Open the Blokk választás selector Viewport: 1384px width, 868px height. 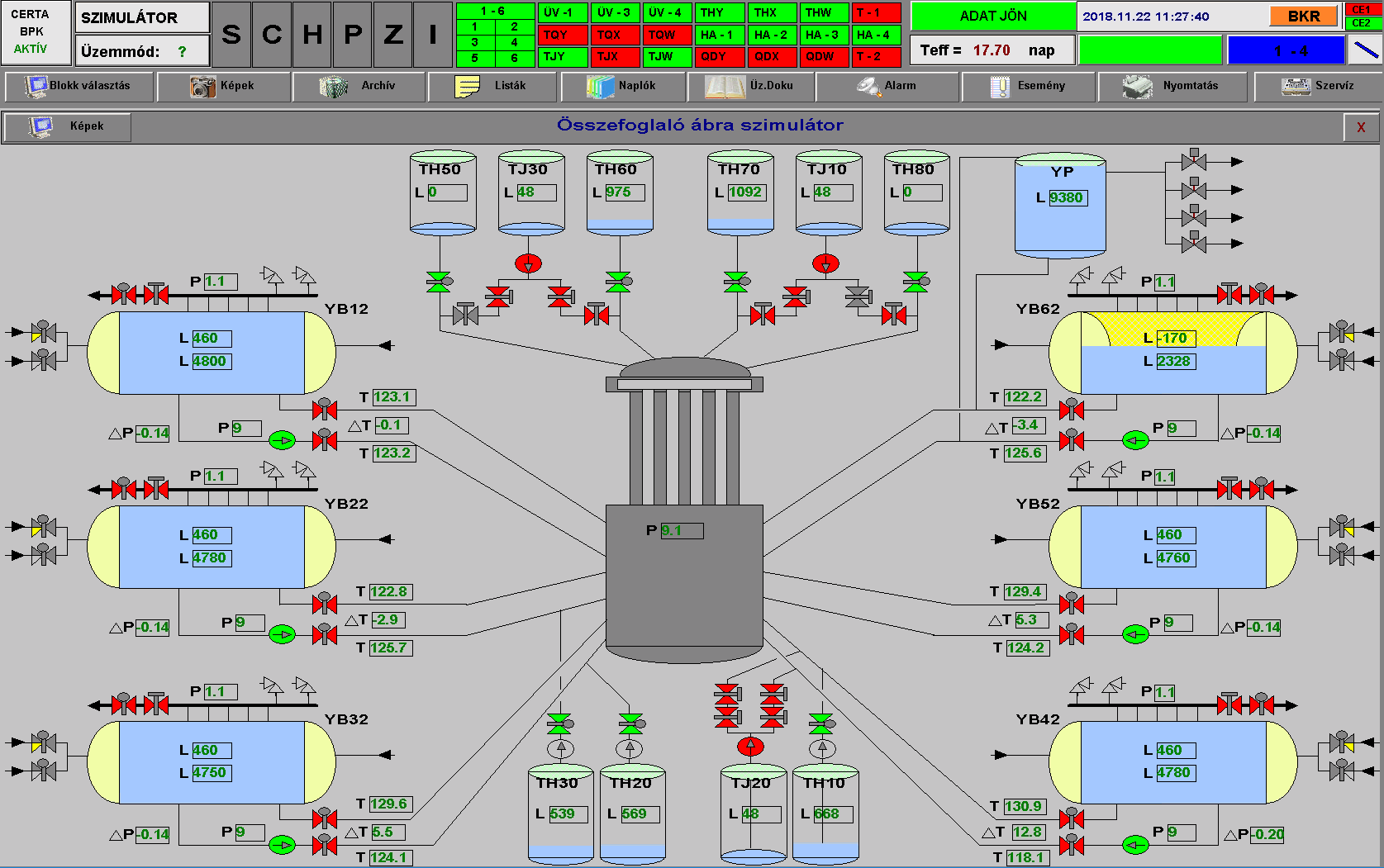pos(79,86)
